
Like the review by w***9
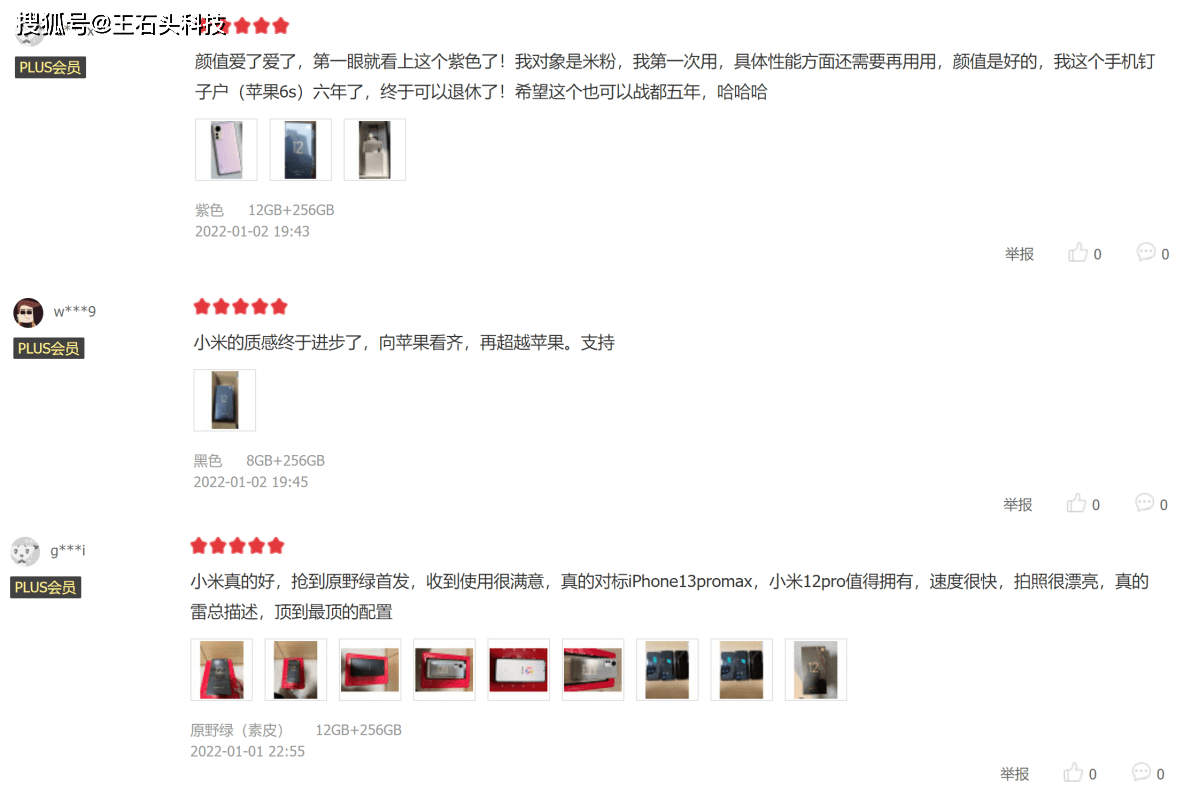click(x=1077, y=503)
